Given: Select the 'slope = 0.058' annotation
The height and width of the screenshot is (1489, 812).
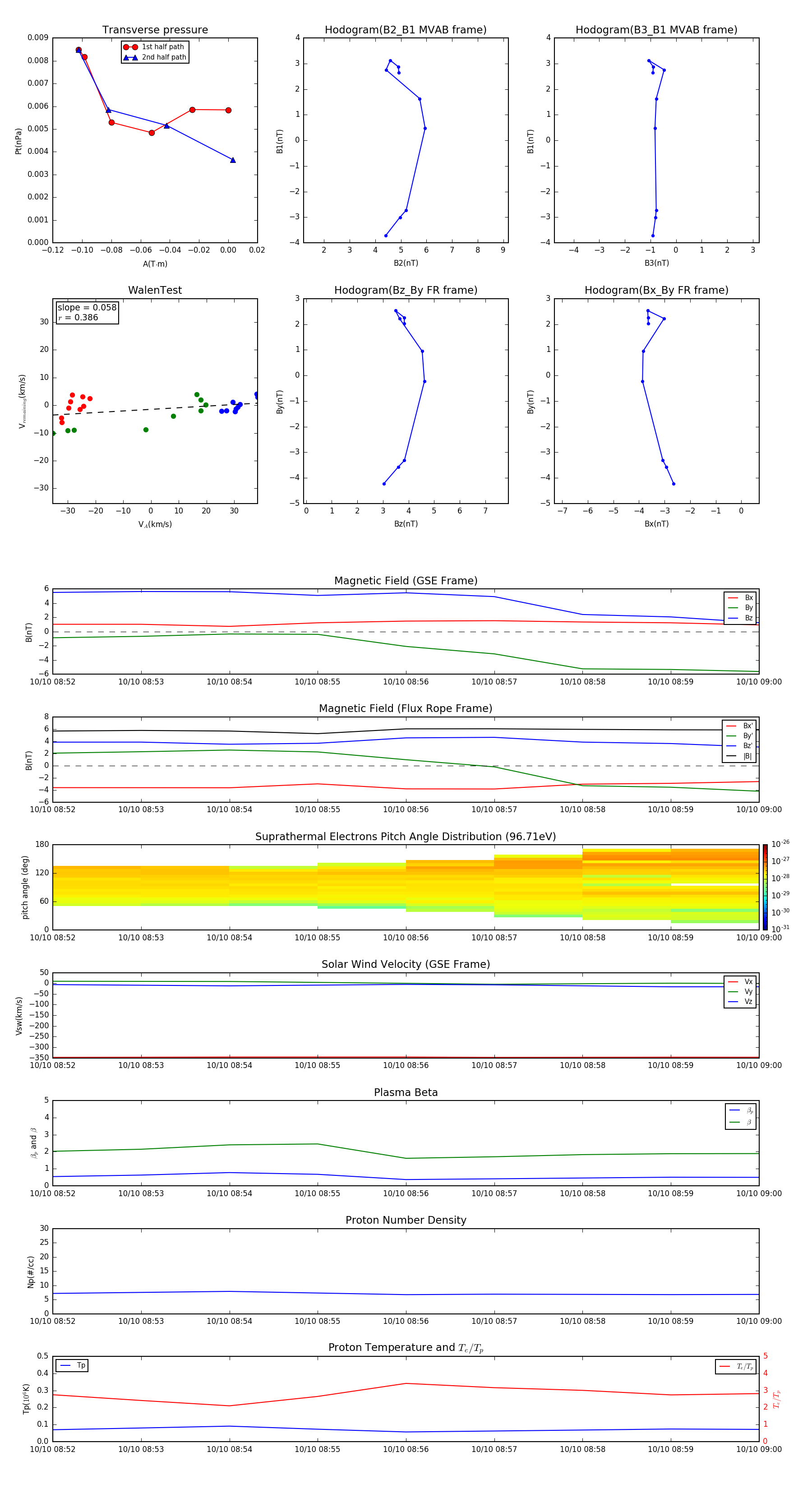Looking at the screenshot, I should (x=87, y=308).
